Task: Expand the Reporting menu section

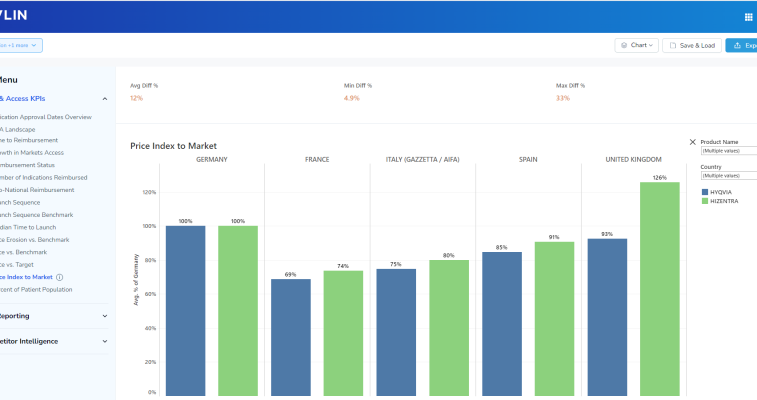Action: [x=105, y=316]
